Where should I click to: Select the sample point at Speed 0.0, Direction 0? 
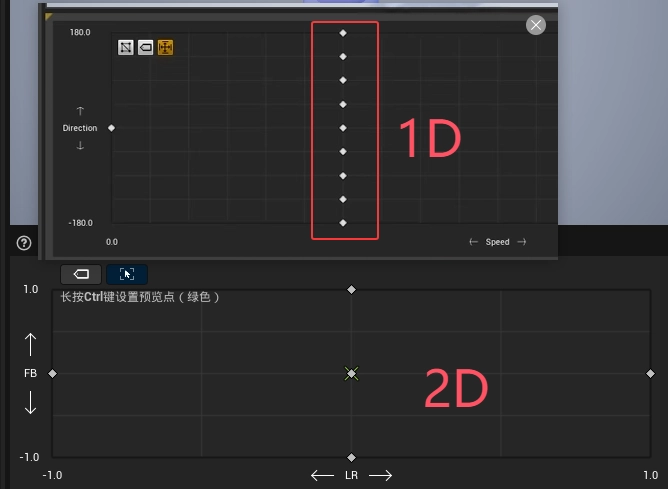coord(111,128)
